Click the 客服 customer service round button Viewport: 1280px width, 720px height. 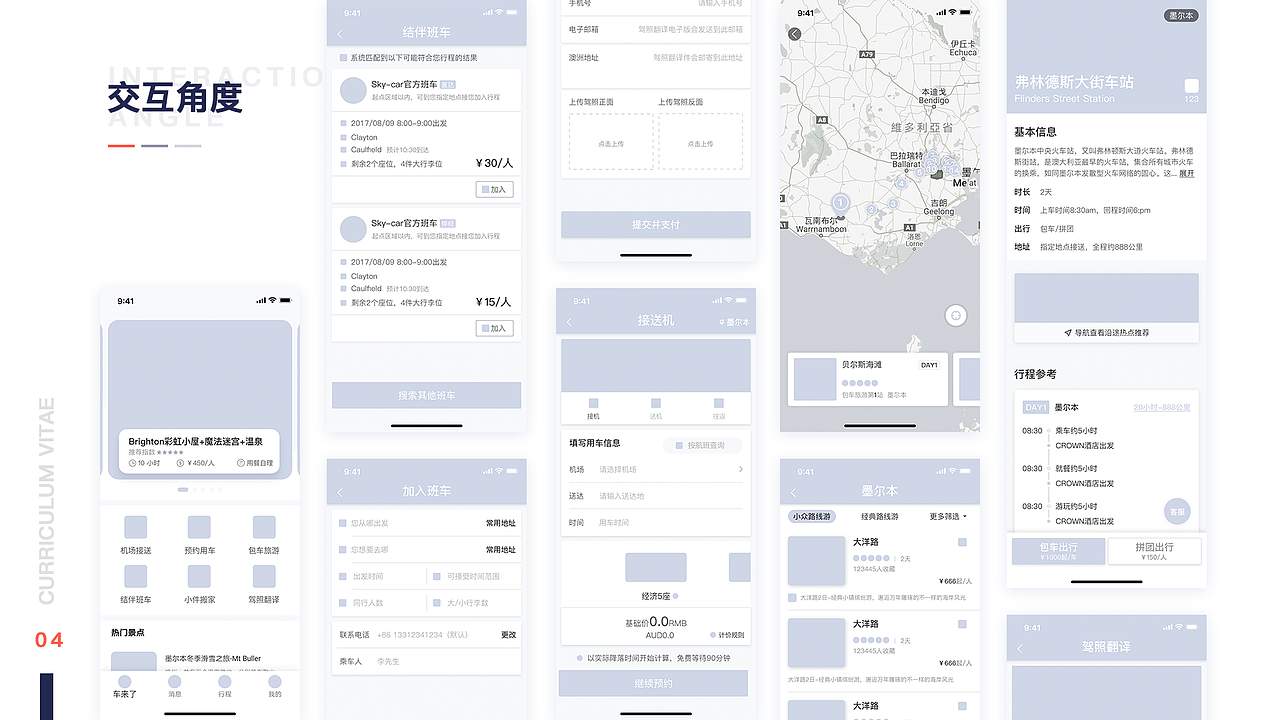[x=1177, y=511]
